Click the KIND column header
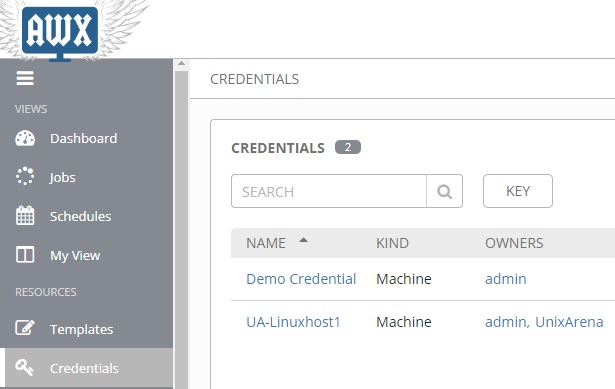 click(x=392, y=243)
